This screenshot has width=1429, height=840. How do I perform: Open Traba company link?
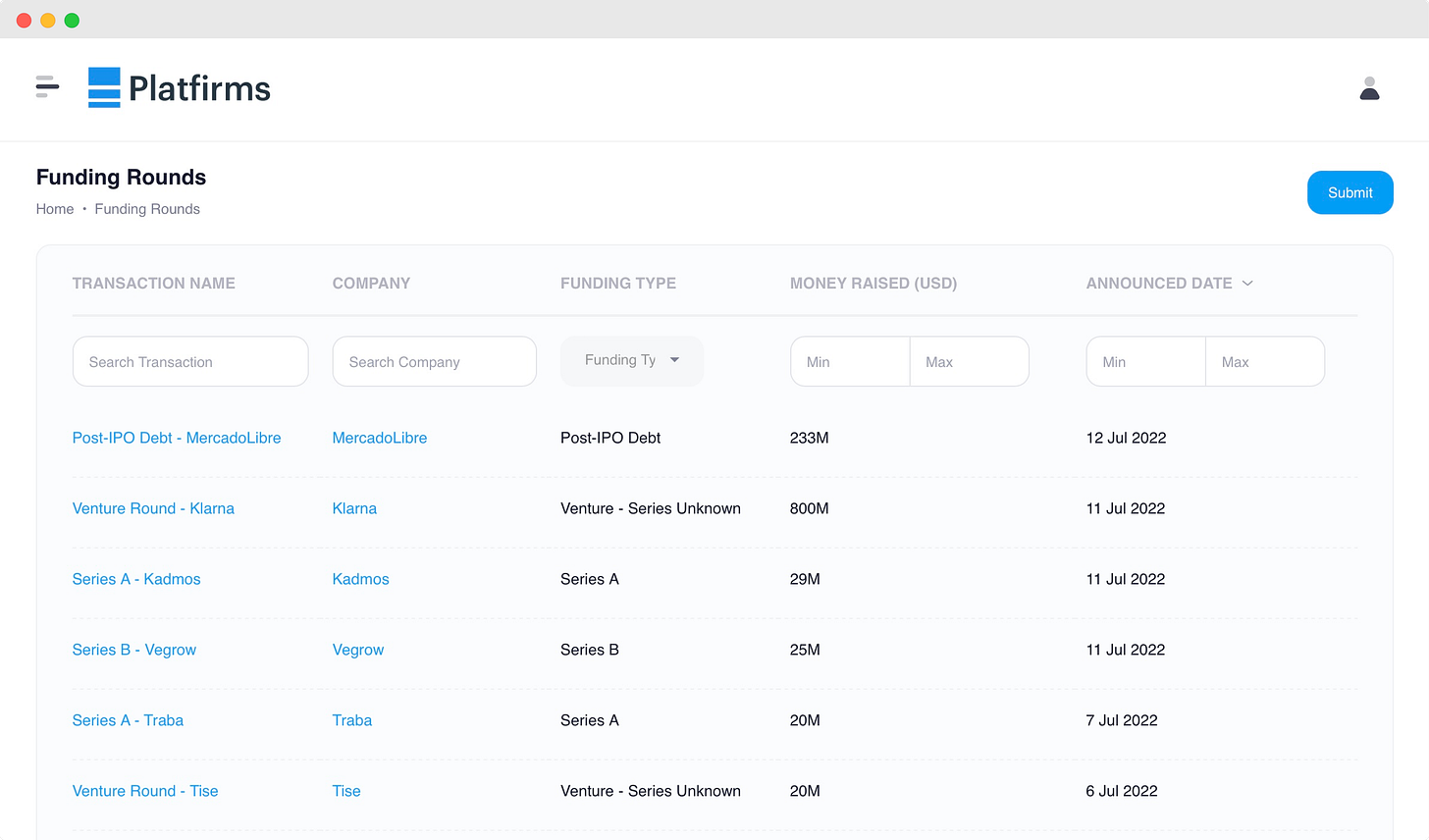coord(352,720)
